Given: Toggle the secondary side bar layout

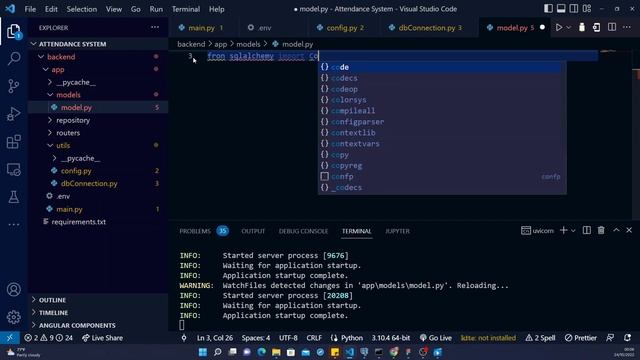Looking at the screenshot, I should click(573, 9).
